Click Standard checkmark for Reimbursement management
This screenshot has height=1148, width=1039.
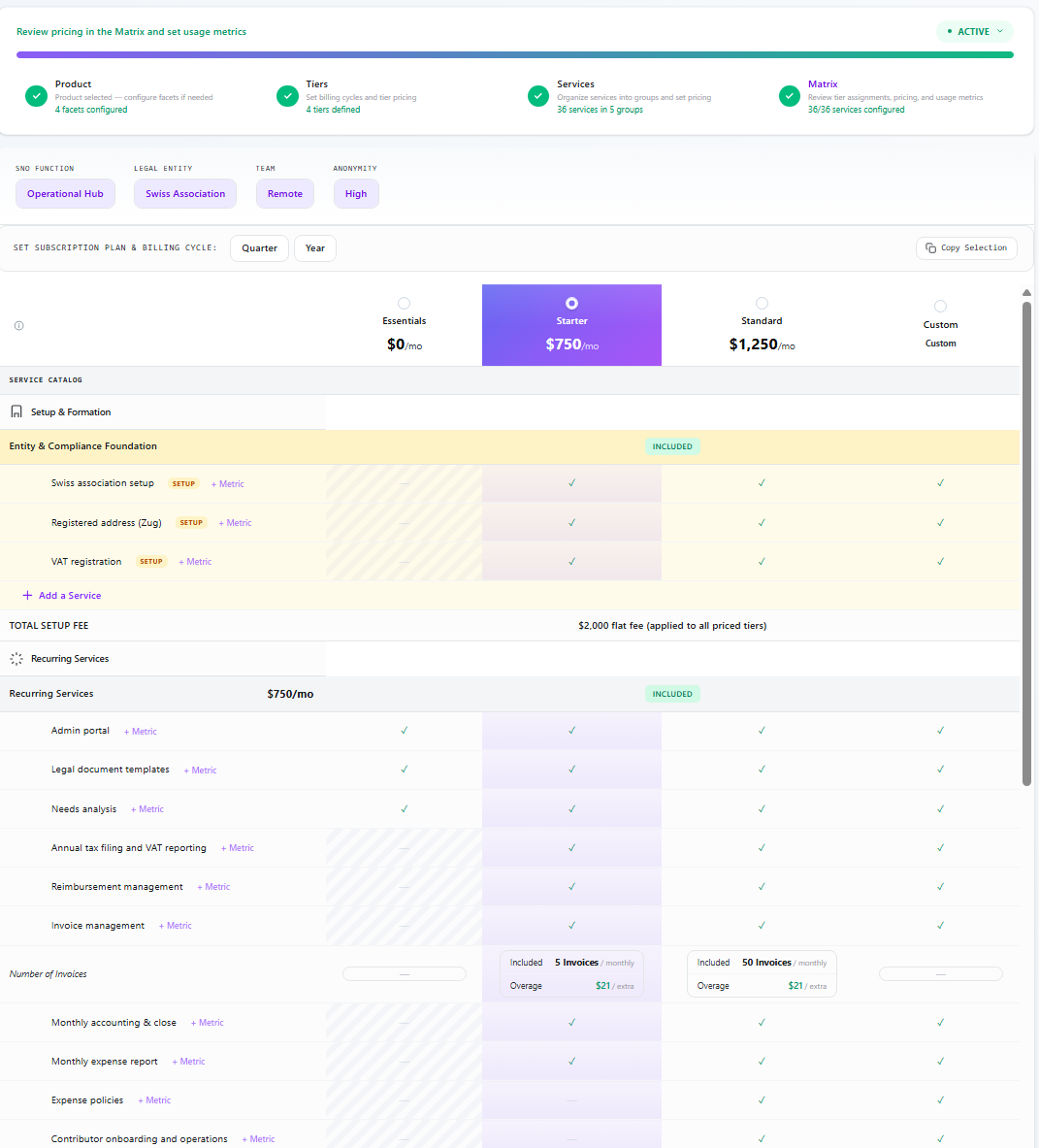(x=762, y=887)
